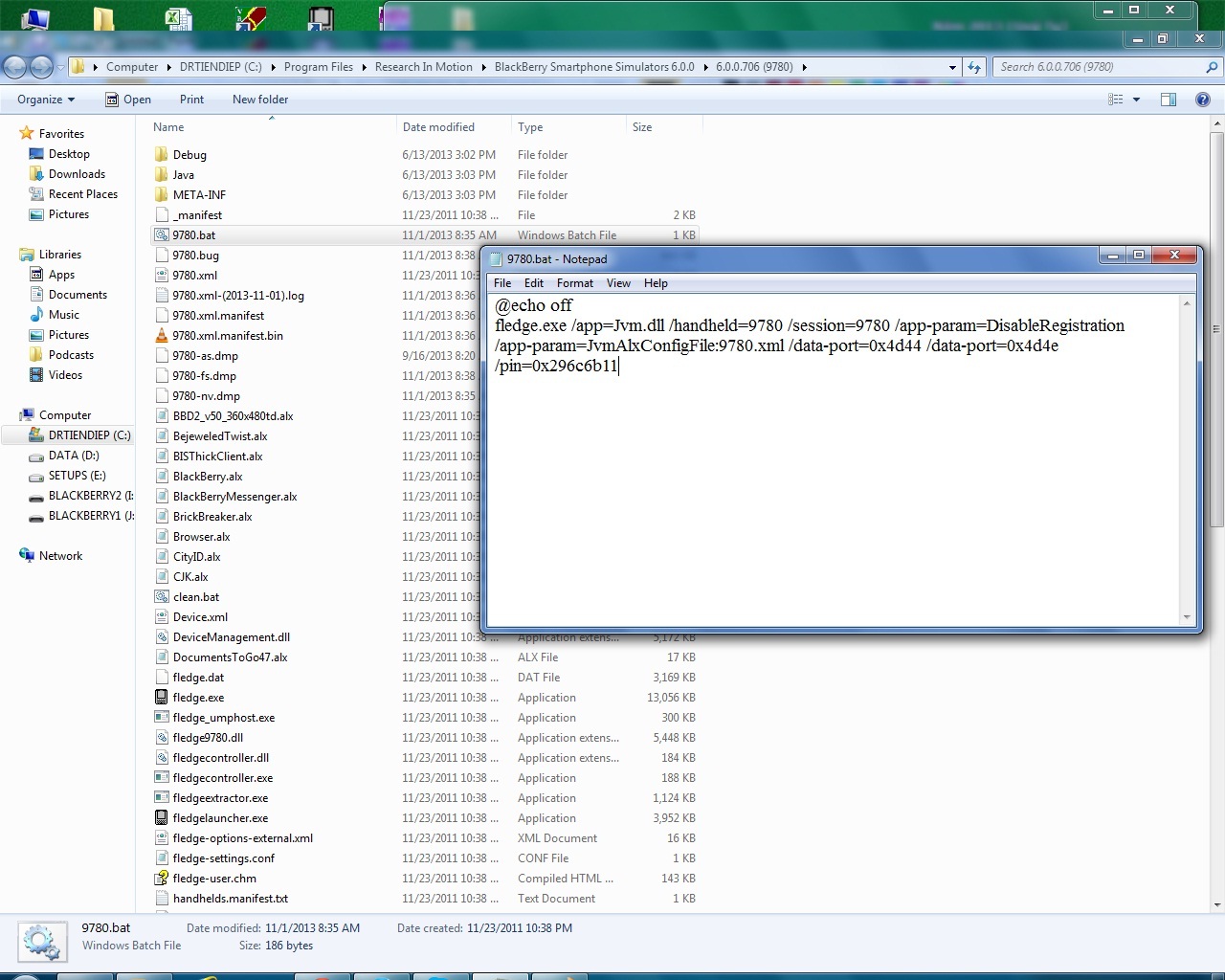Image resolution: width=1225 pixels, height=980 pixels.
Task: Select the fledge.exe application icon
Action: click(x=162, y=698)
